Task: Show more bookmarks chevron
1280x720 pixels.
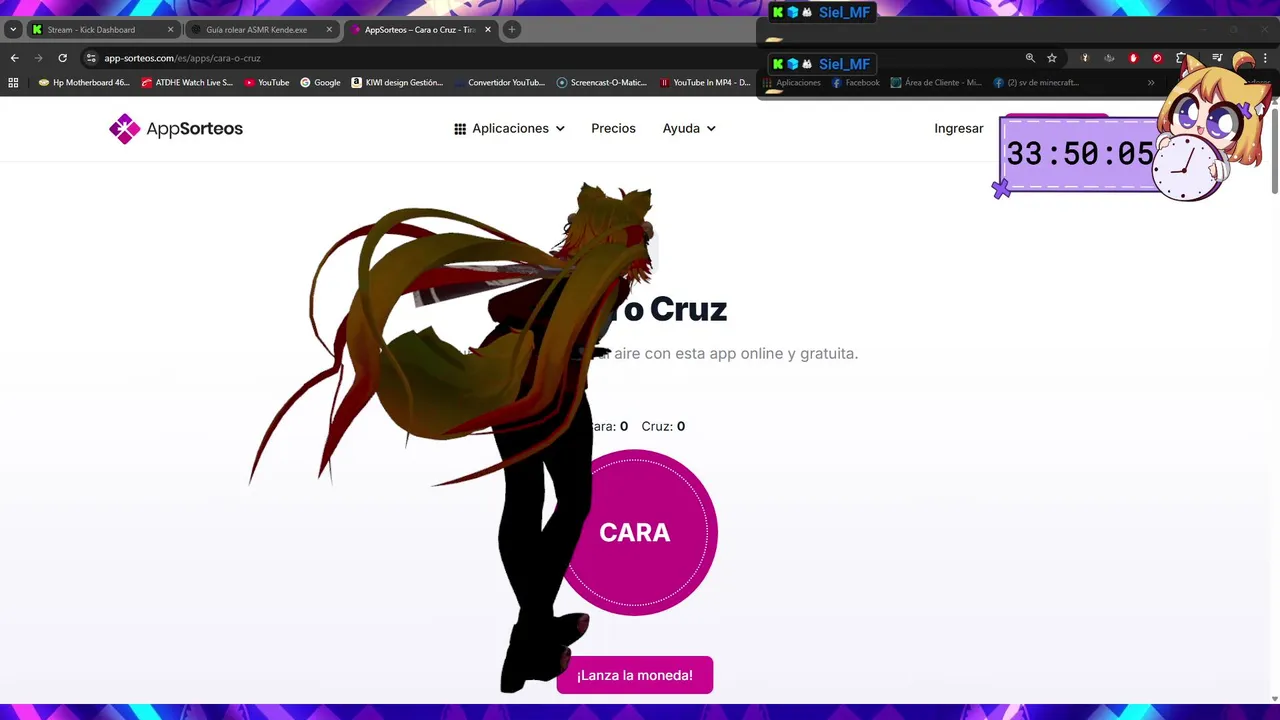Action: pos(1151,83)
